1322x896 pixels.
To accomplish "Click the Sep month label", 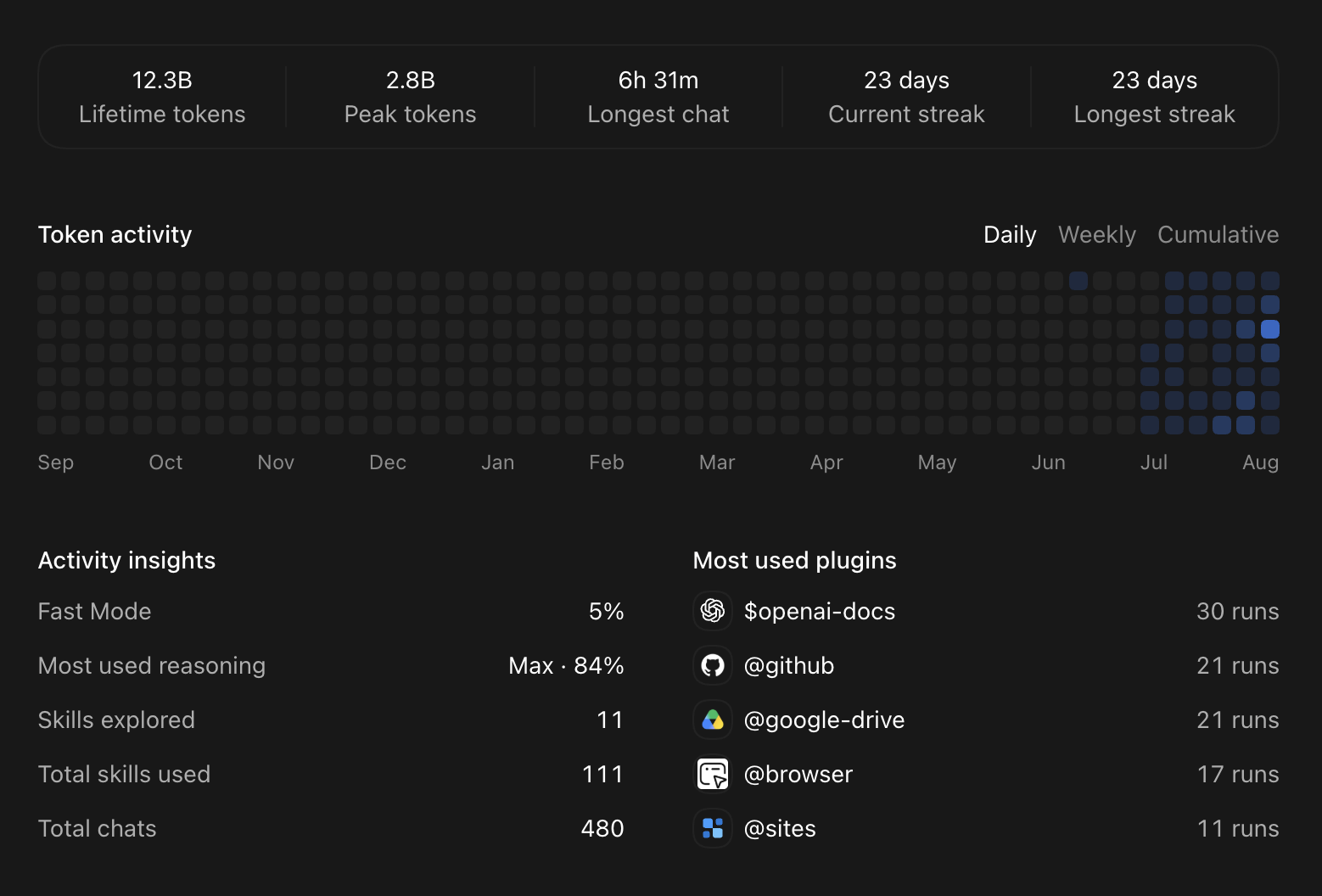I will click(x=56, y=462).
